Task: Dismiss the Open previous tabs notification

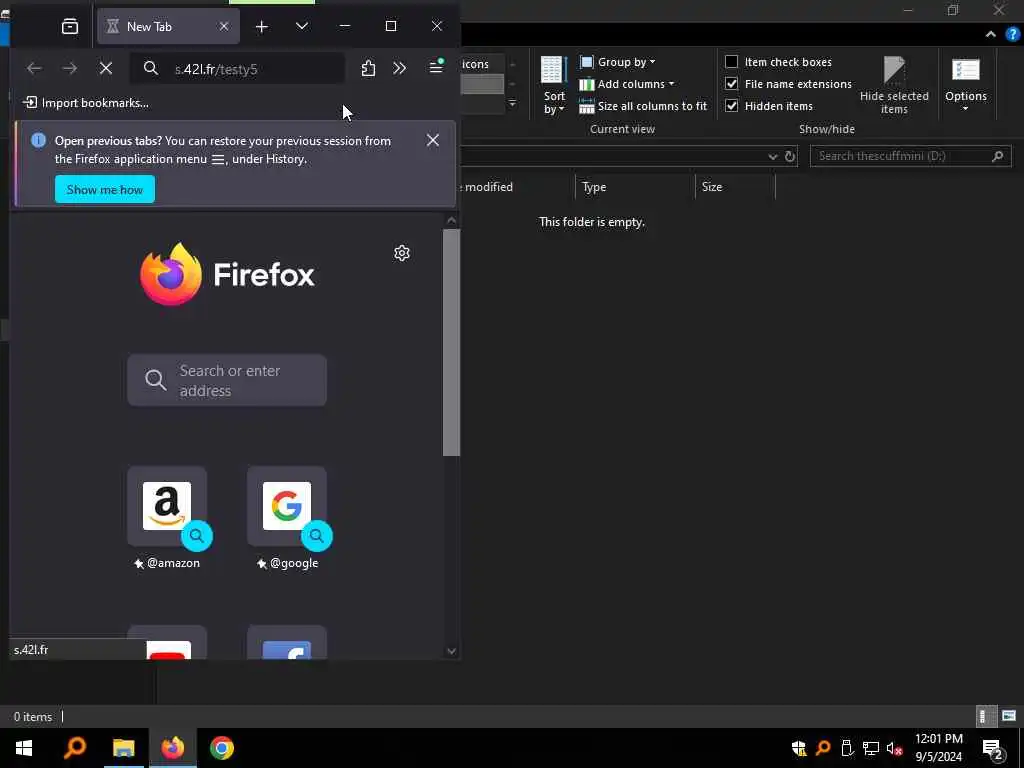Action: 432,140
